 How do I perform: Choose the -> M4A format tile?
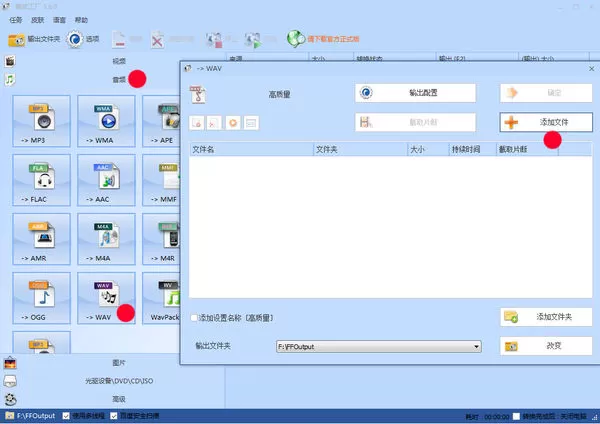[106, 239]
